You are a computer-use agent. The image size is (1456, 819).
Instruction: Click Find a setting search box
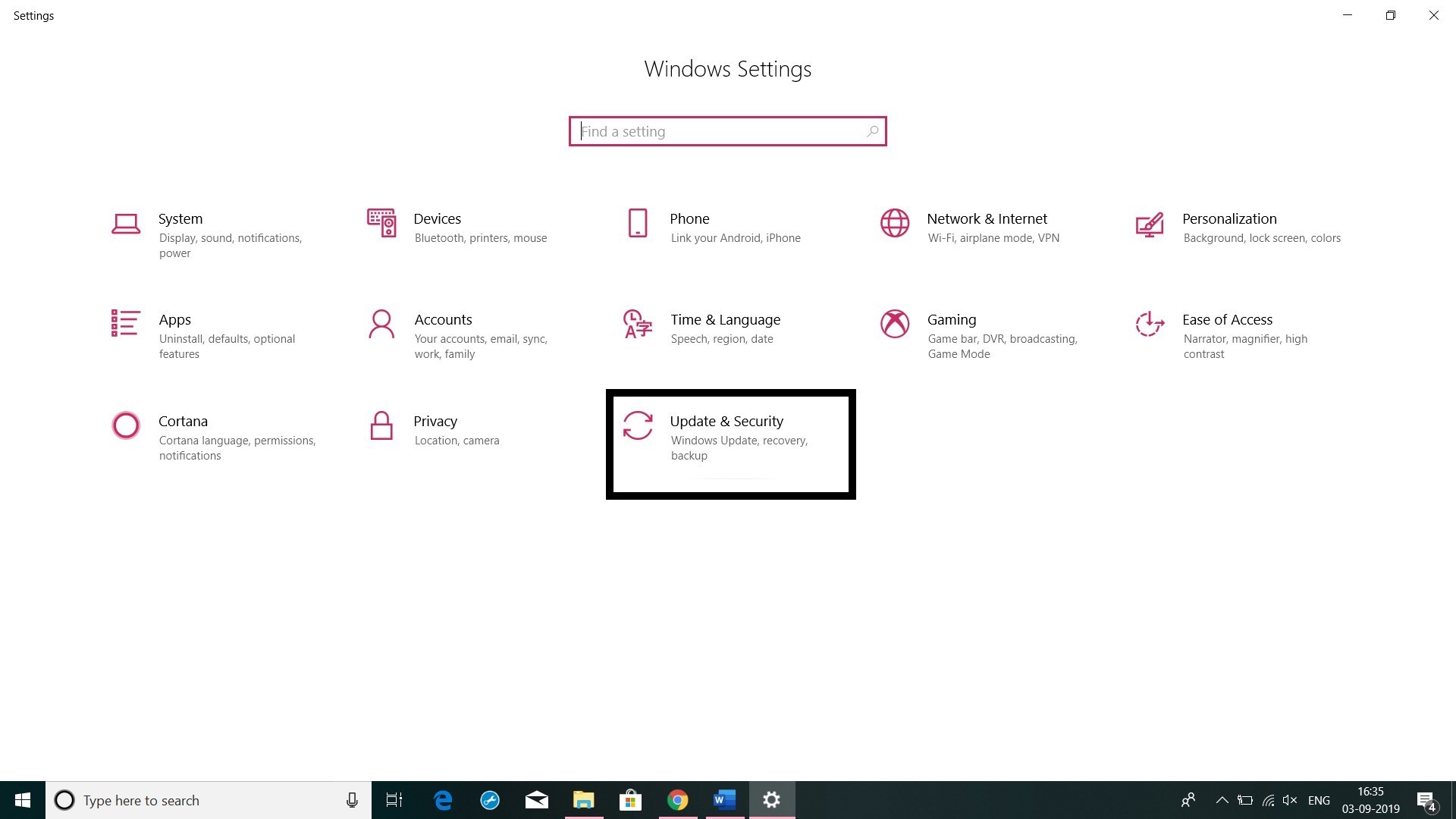click(727, 131)
